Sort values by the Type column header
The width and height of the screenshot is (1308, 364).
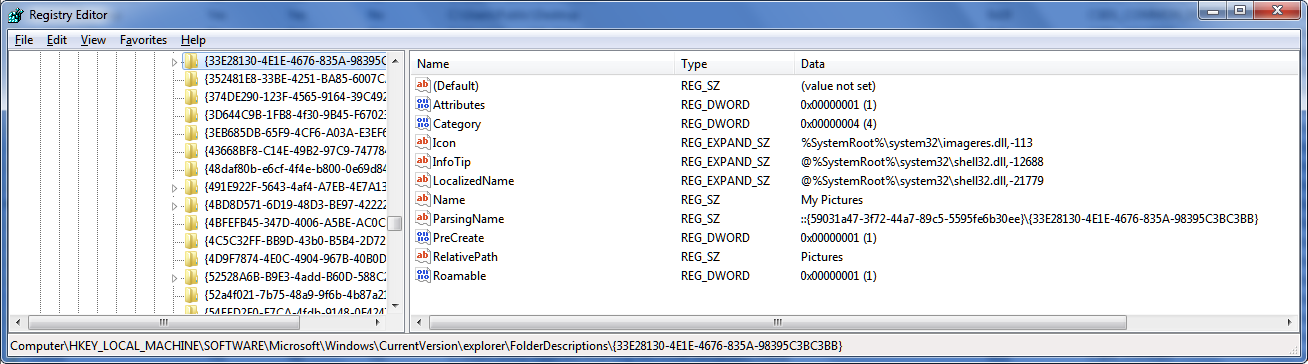point(734,63)
